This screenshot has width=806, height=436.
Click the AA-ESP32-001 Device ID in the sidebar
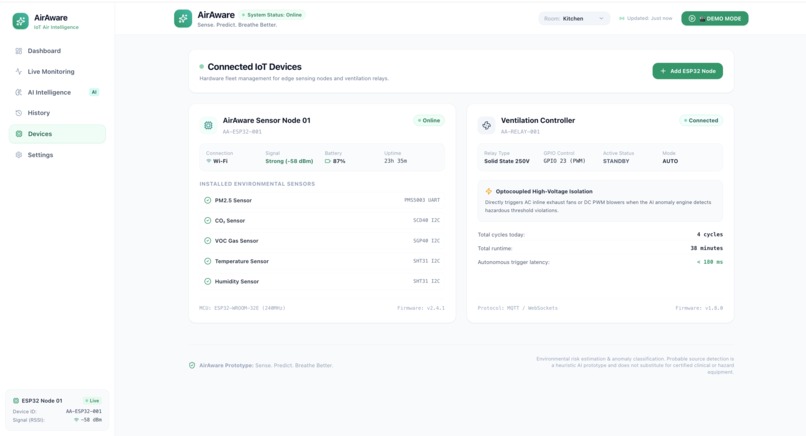[84, 411]
